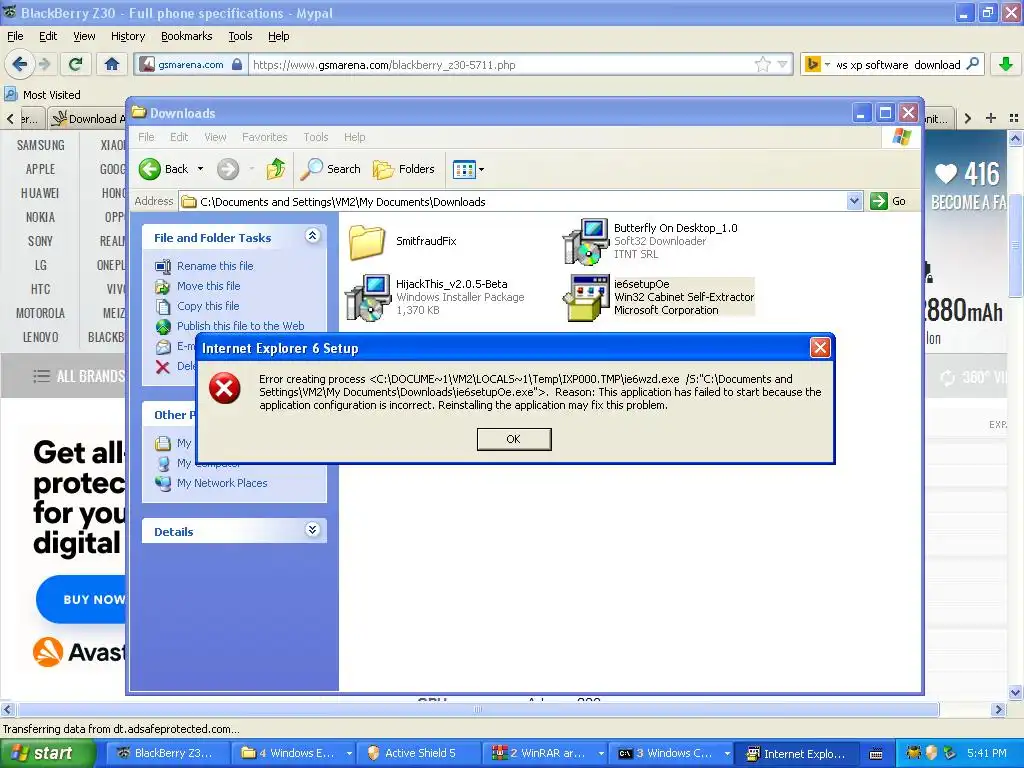Open WinRAR archives taskbar group
This screenshot has height=768, width=1024.
click(547, 753)
